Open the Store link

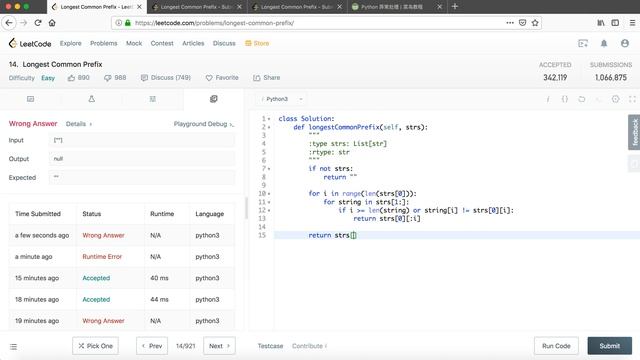point(257,43)
